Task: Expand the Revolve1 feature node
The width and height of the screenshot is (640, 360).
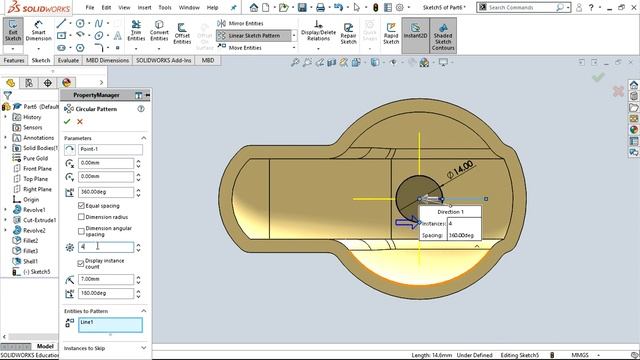Action: click(x=5, y=209)
